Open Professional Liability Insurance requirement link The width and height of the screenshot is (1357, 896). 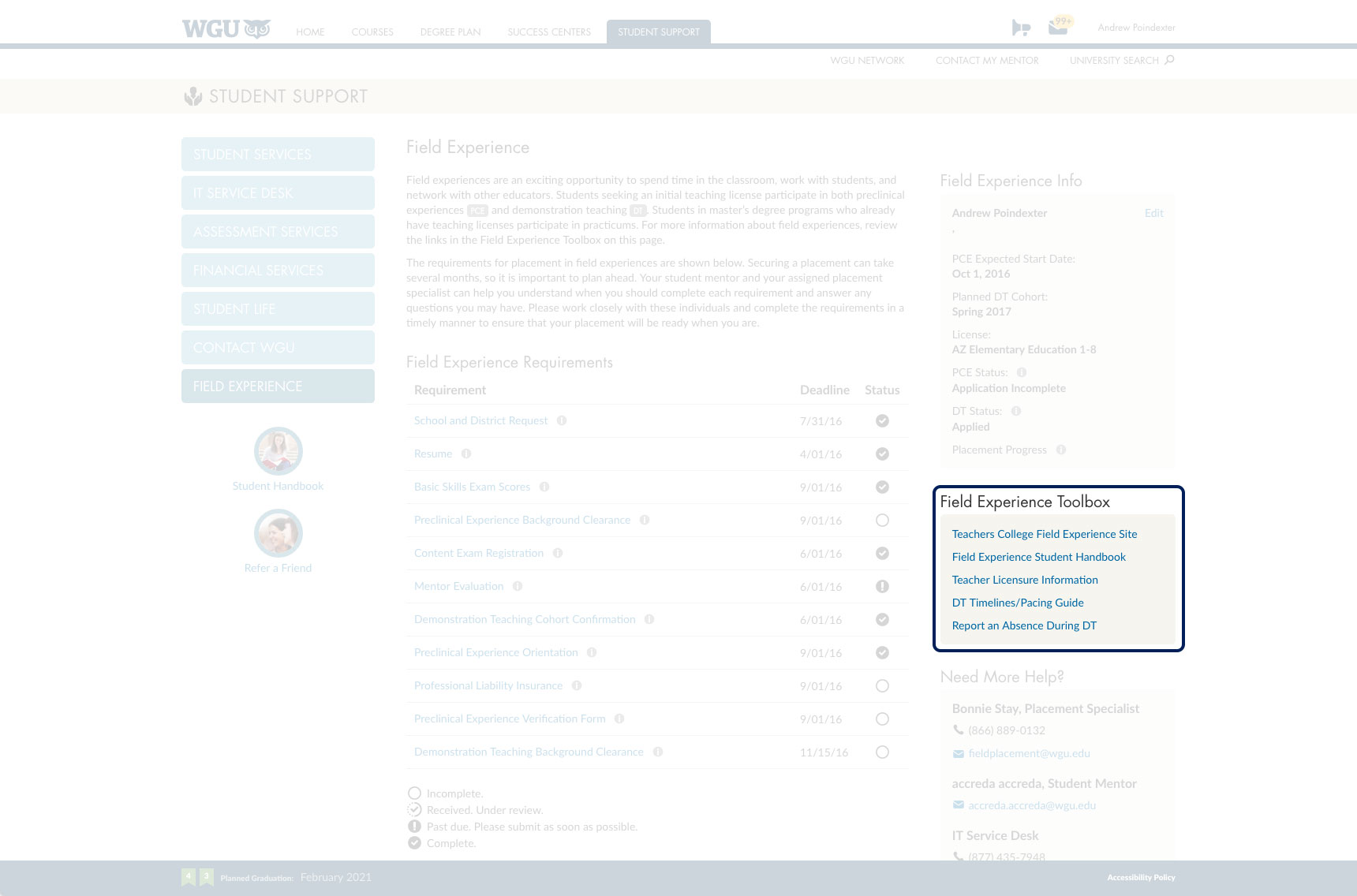pyautogui.click(x=488, y=685)
